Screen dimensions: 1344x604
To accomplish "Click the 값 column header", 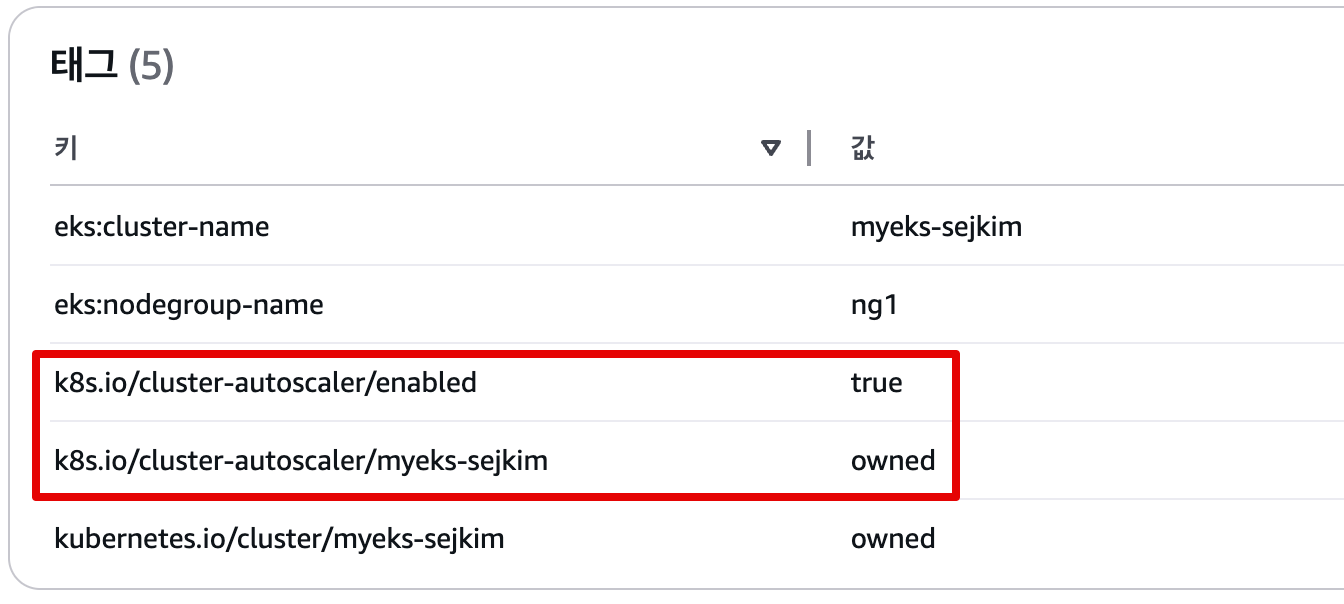I will pyautogui.click(x=863, y=149).
